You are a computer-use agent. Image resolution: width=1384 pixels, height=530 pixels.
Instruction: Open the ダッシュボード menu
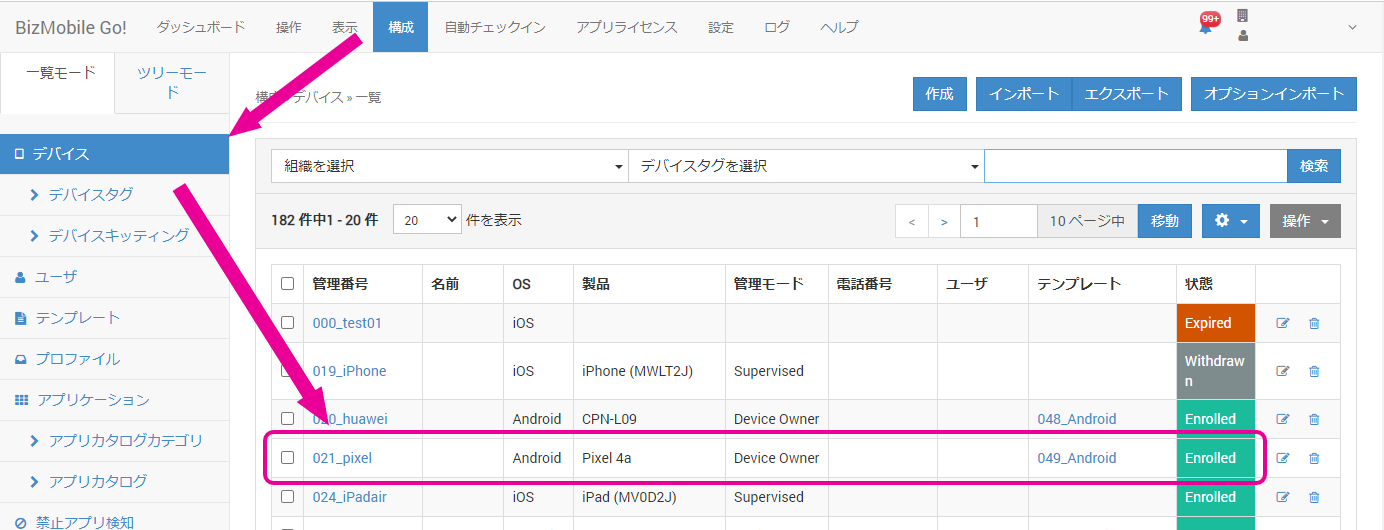(200, 27)
